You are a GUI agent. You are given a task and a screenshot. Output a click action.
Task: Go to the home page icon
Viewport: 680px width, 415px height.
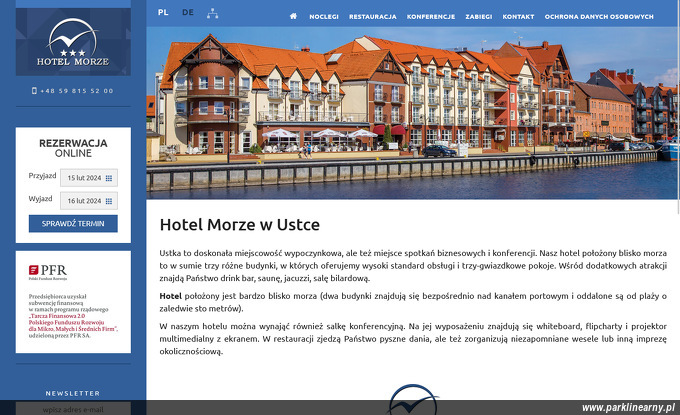tap(293, 16)
